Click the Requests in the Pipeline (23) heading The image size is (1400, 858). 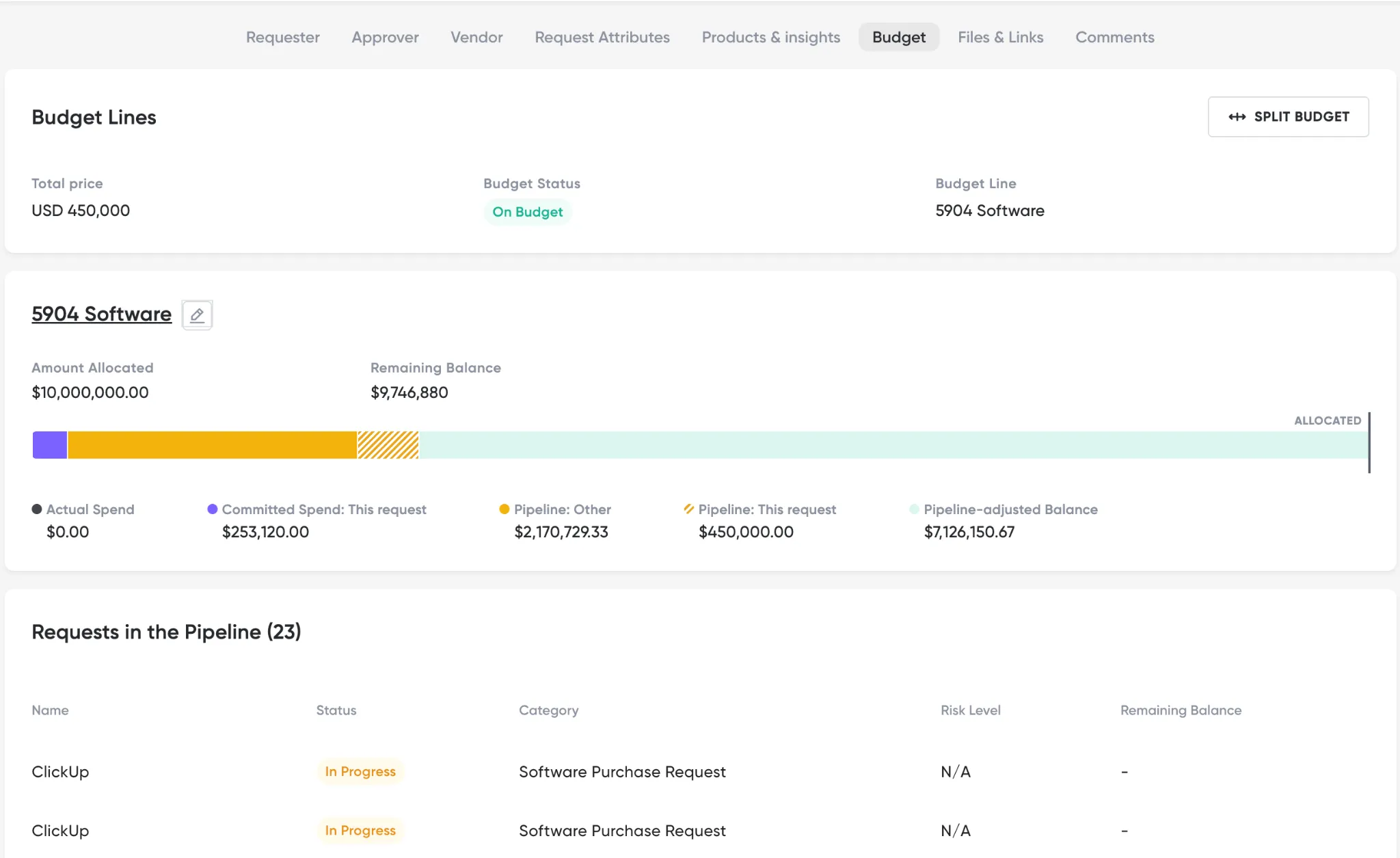point(166,632)
